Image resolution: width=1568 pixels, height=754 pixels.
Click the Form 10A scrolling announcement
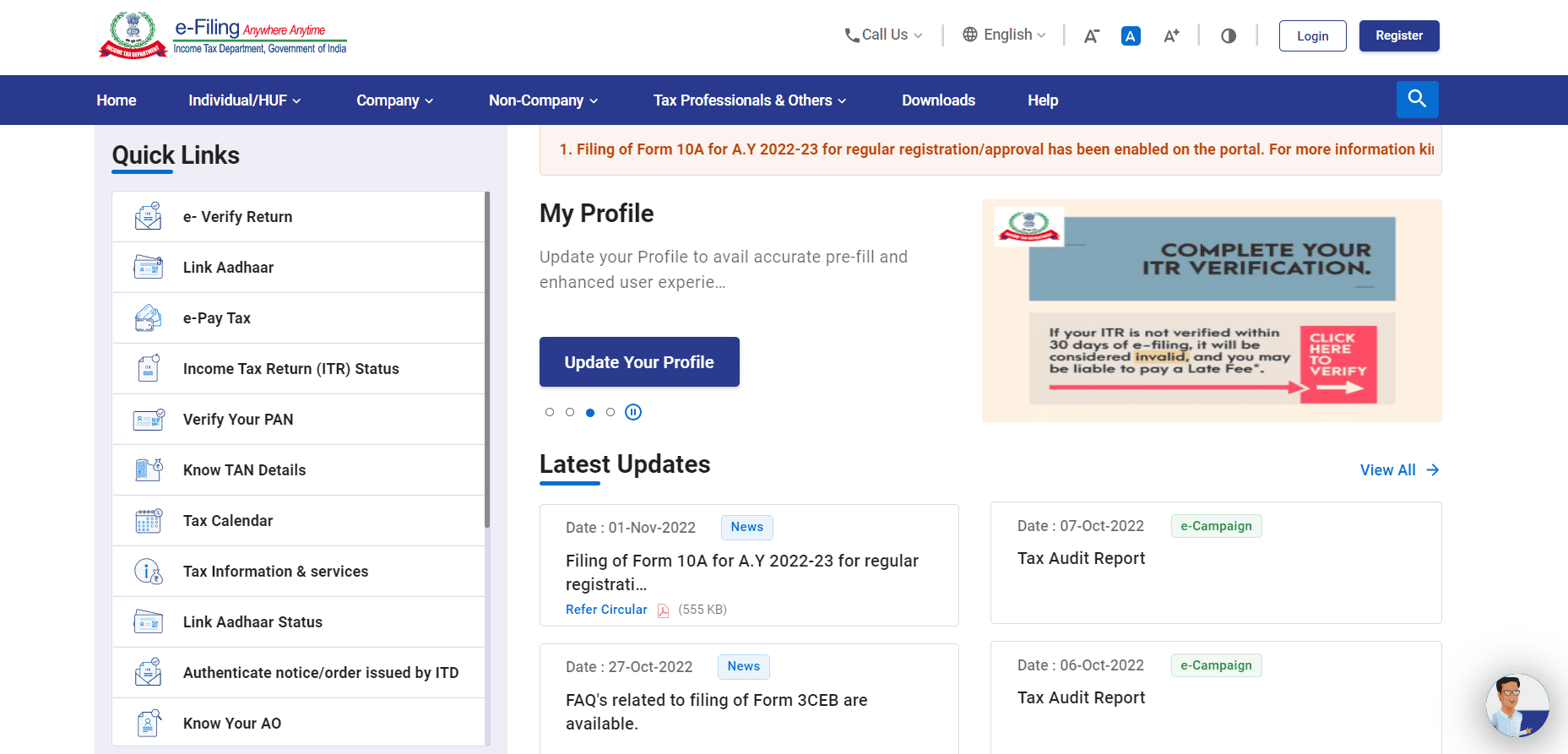click(996, 149)
